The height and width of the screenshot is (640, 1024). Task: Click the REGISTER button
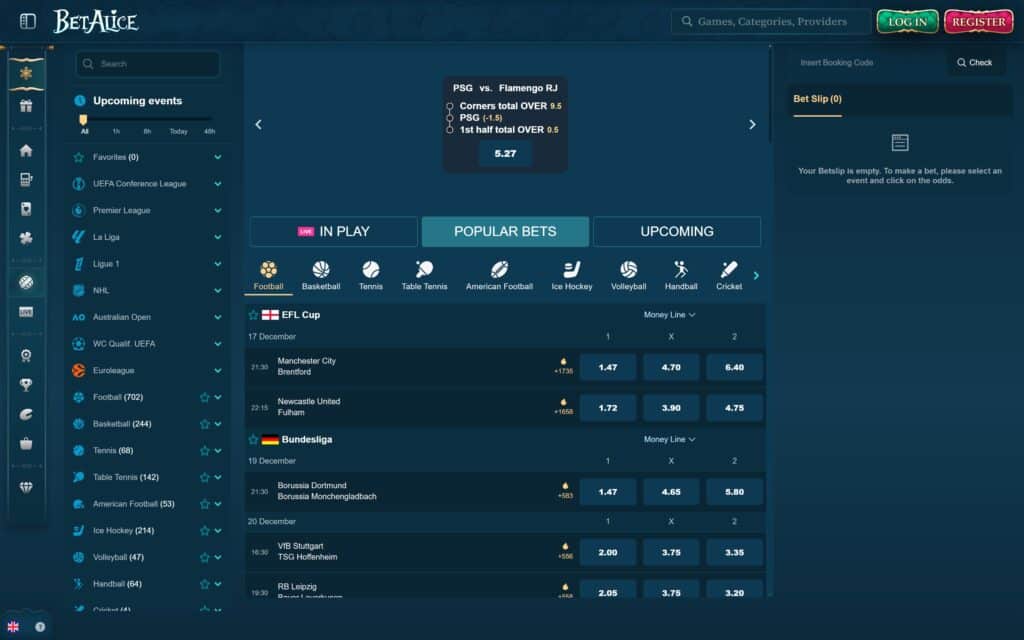[x=977, y=20]
